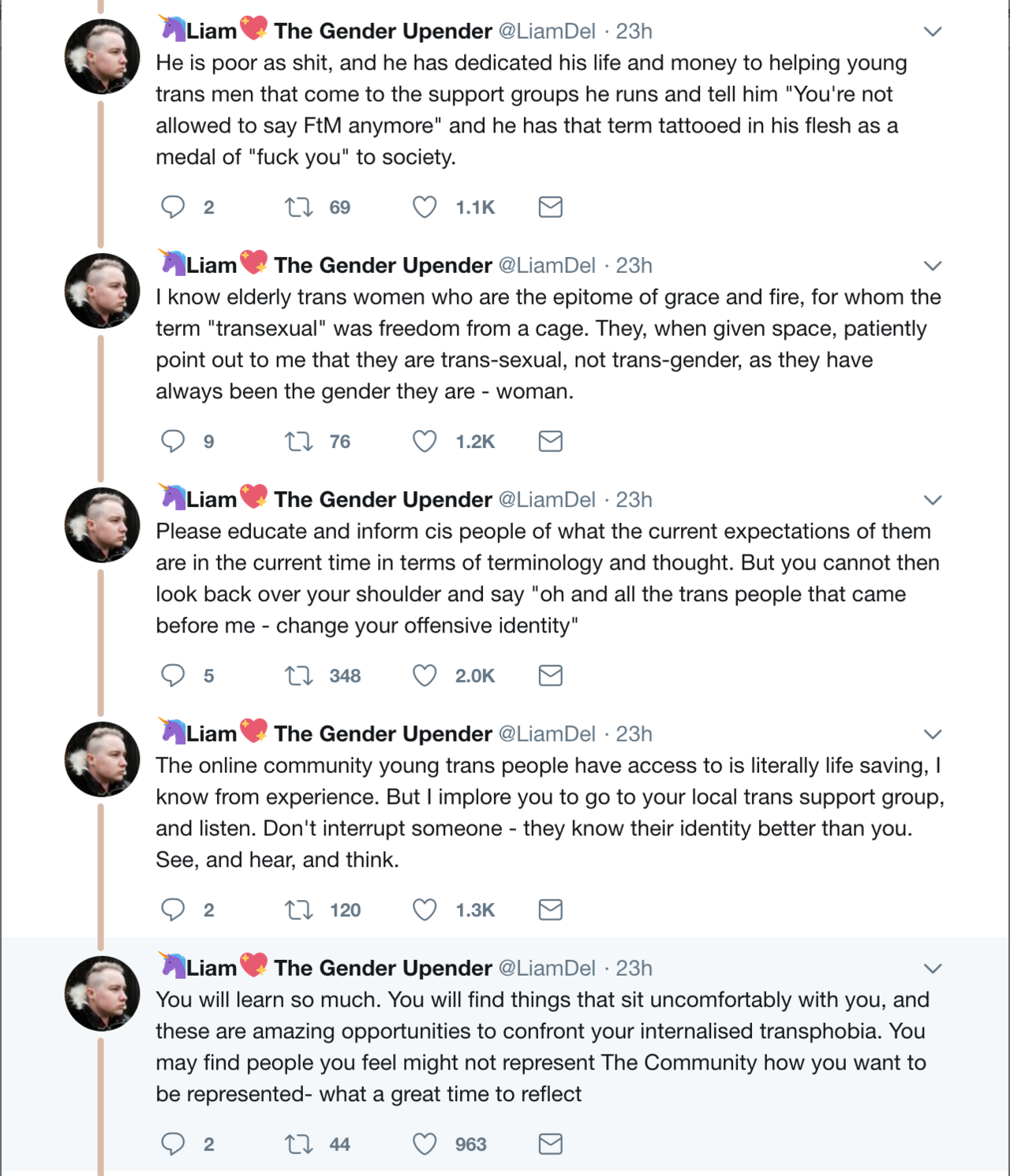Open options chevron on 'You will learn' tweet
The height and width of the screenshot is (1176, 1010).
click(x=933, y=969)
